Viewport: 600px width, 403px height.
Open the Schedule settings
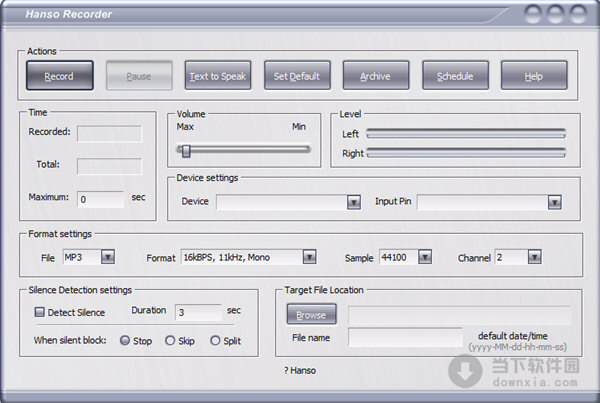[455, 76]
